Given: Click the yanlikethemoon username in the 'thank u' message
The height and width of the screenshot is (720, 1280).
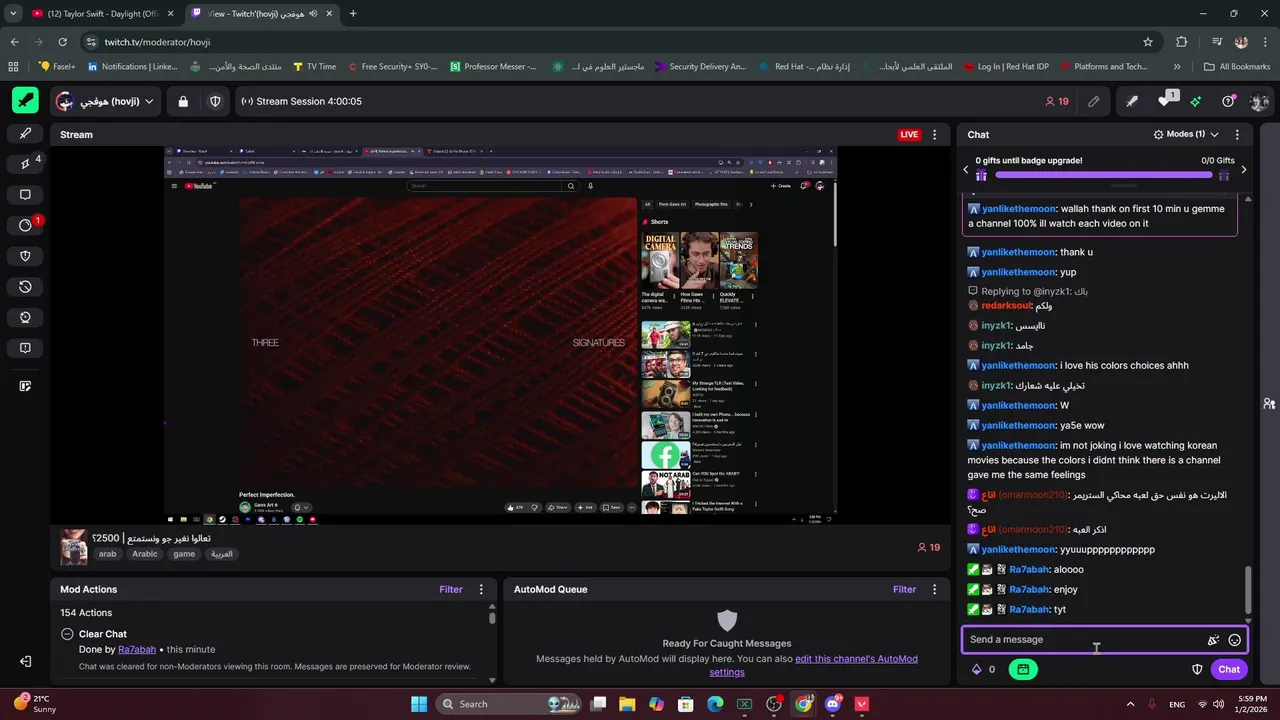Looking at the screenshot, I should [1018, 252].
